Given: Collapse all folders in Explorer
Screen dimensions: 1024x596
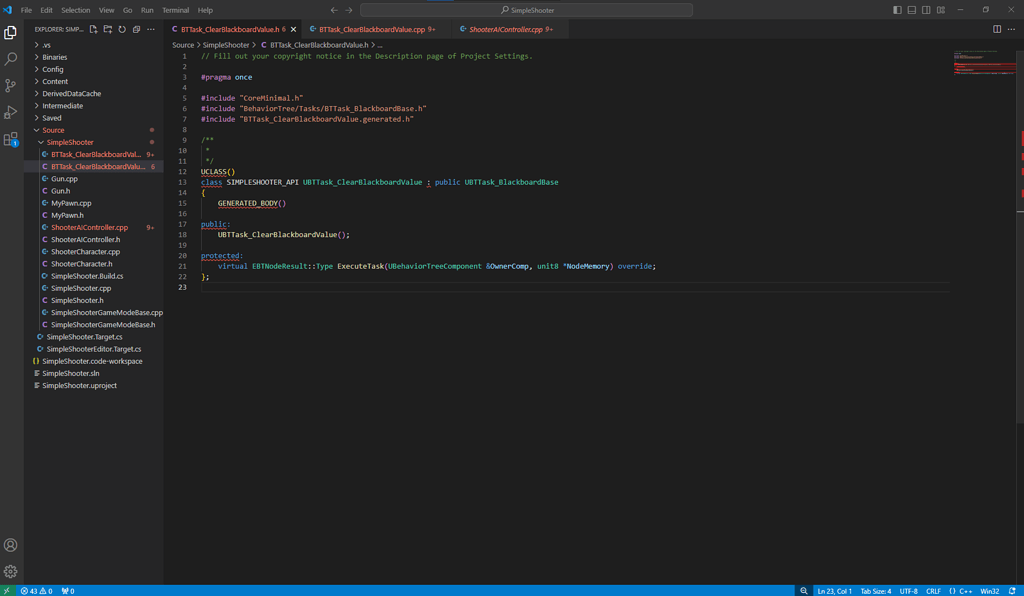Looking at the screenshot, I should pyautogui.click(x=136, y=29).
